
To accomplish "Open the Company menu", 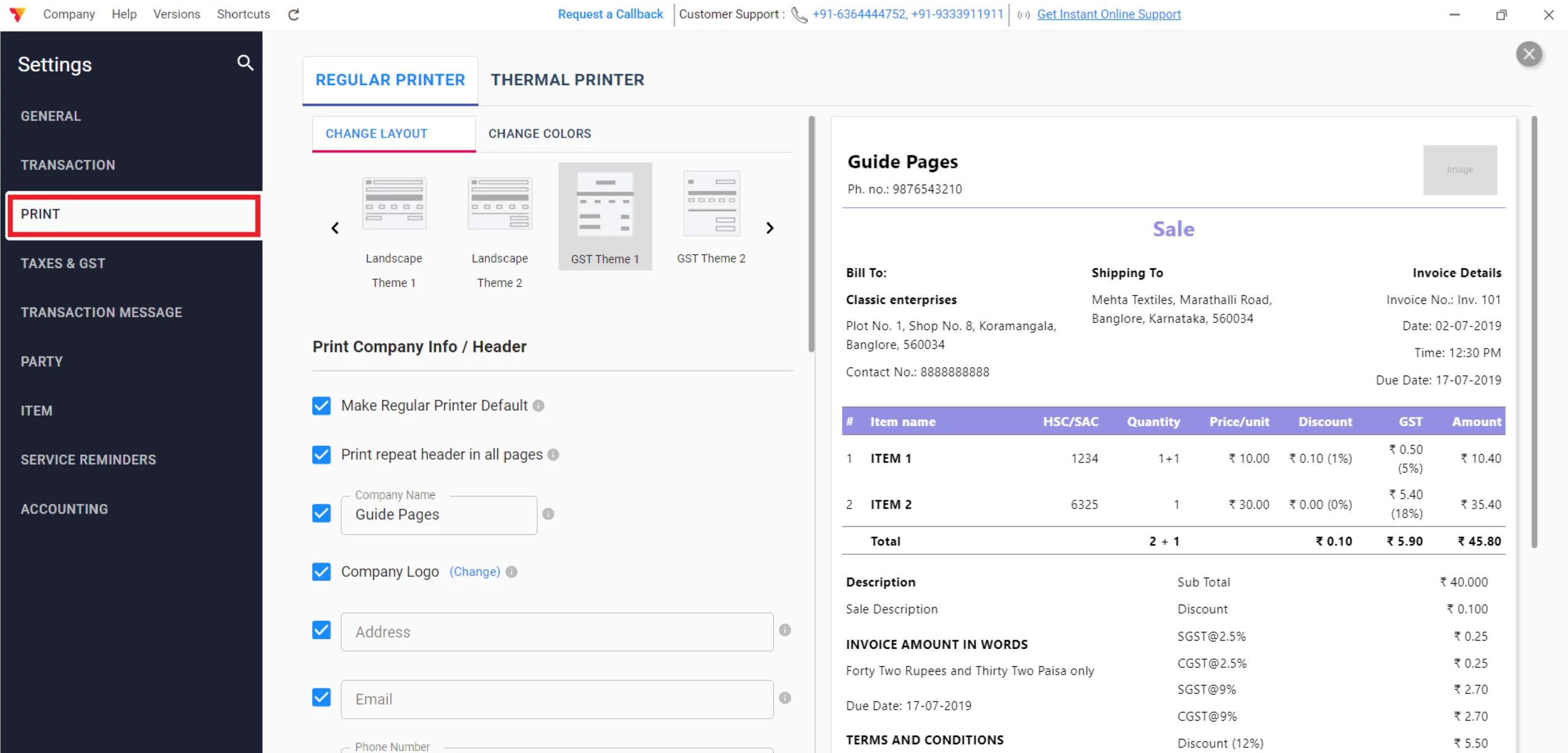I will pos(69,14).
